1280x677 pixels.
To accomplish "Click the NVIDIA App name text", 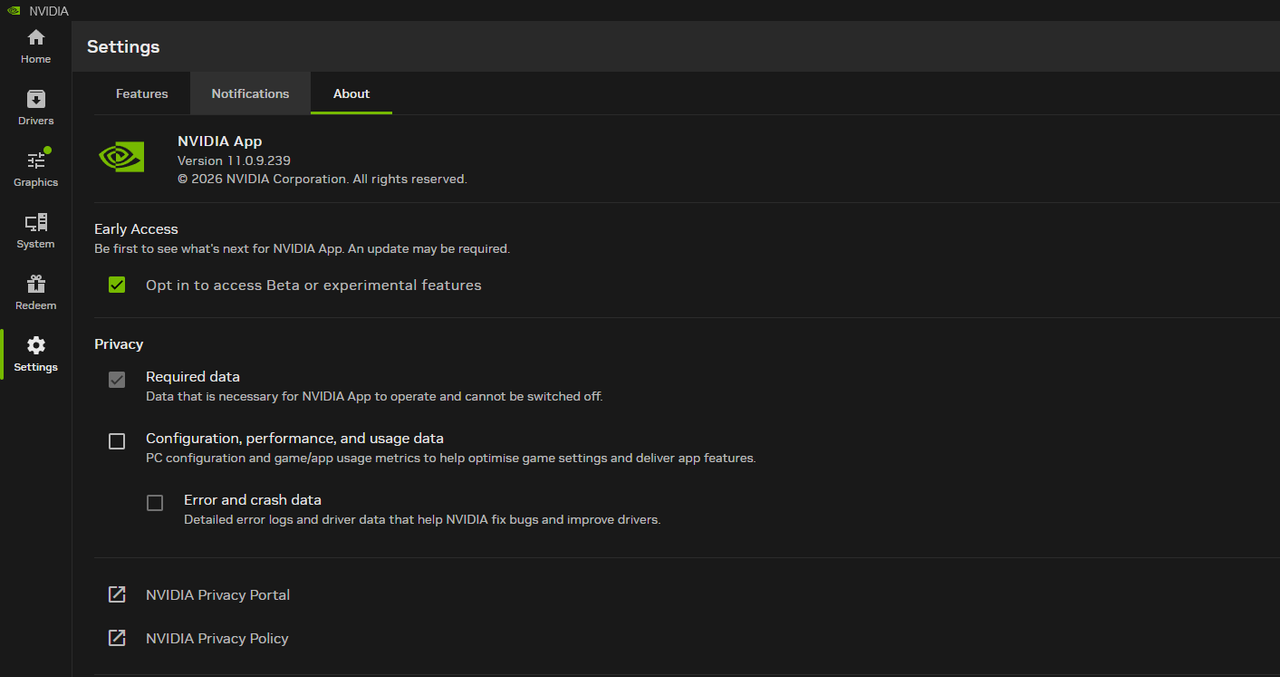I will click(220, 141).
